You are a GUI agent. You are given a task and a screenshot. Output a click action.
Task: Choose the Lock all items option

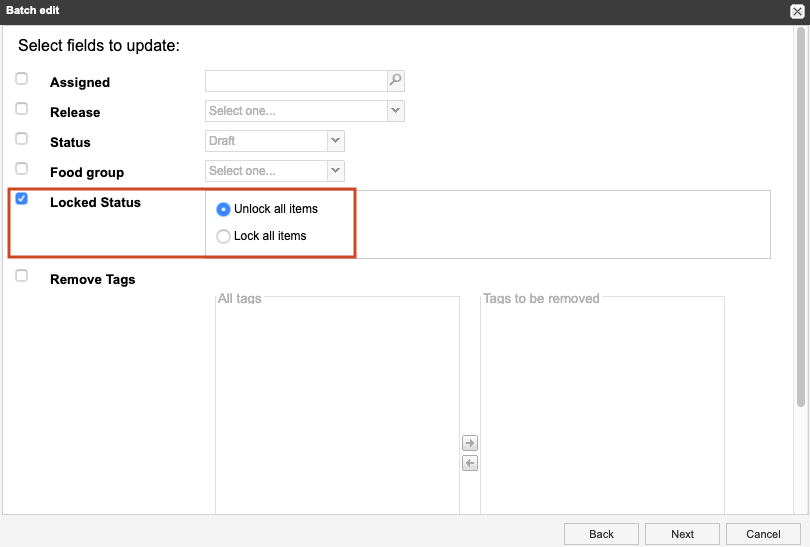(223, 236)
